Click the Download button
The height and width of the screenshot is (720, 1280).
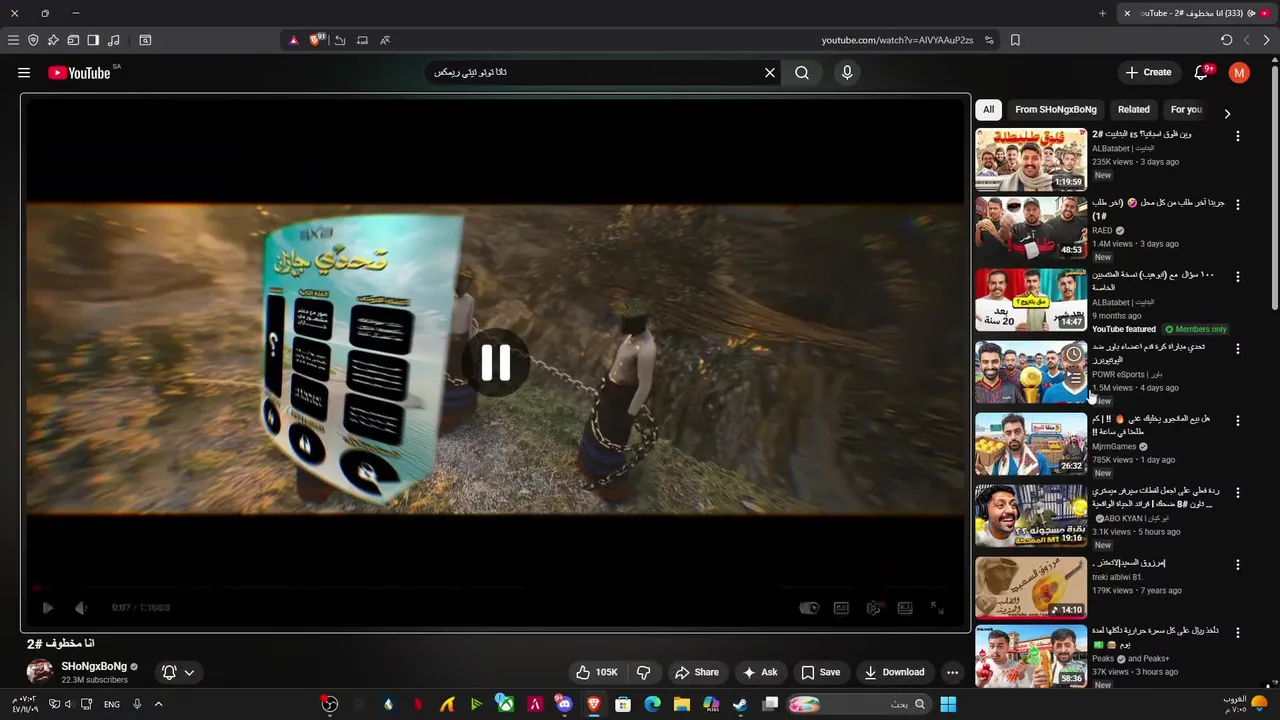click(x=895, y=672)
